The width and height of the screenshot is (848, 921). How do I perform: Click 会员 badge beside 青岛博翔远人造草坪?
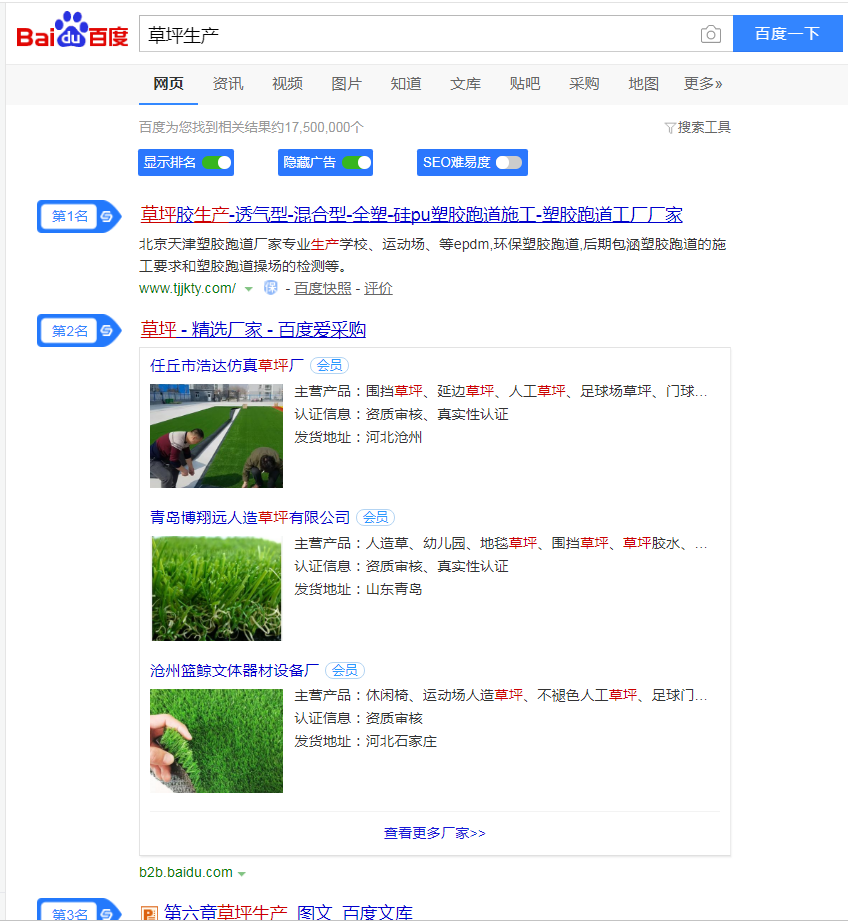pyautogui.click(x=375, y=517)
